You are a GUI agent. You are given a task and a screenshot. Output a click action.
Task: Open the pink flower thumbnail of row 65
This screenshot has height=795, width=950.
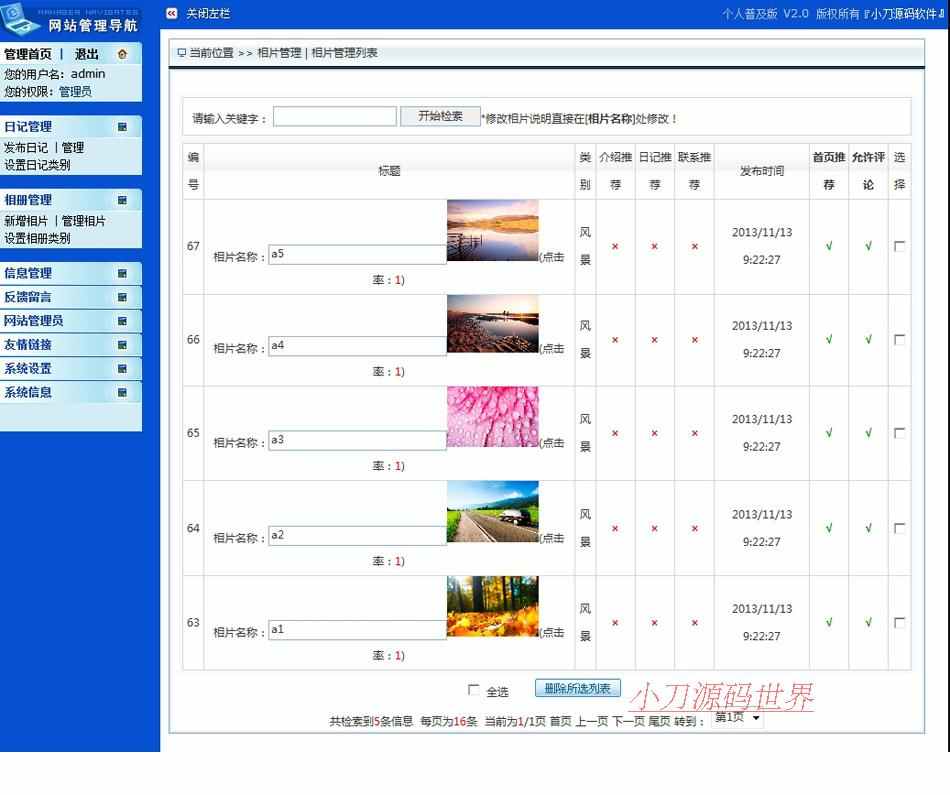click(493, 416)
